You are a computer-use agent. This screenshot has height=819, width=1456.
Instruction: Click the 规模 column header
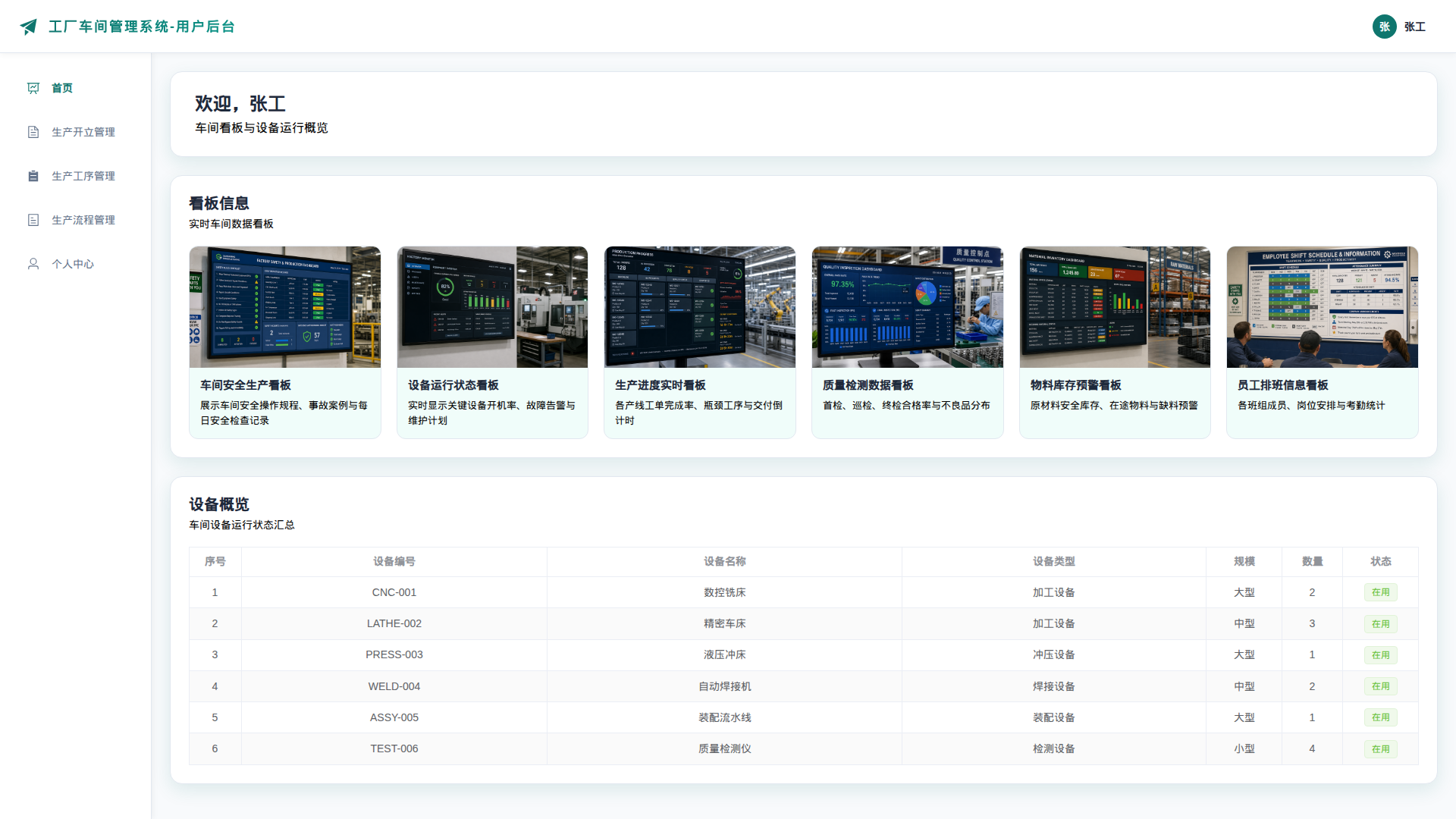coord(1244,561)
